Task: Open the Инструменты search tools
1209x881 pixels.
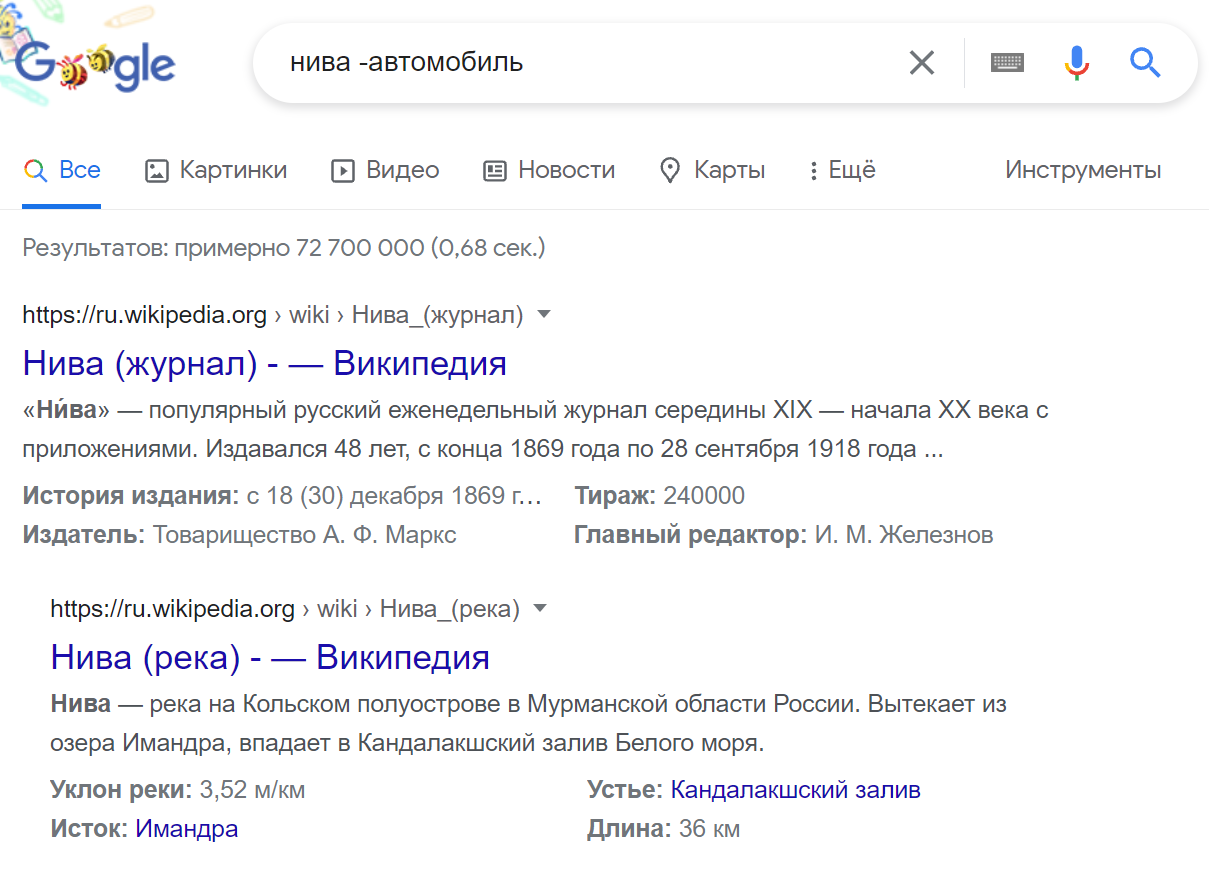Action: 1083,170
